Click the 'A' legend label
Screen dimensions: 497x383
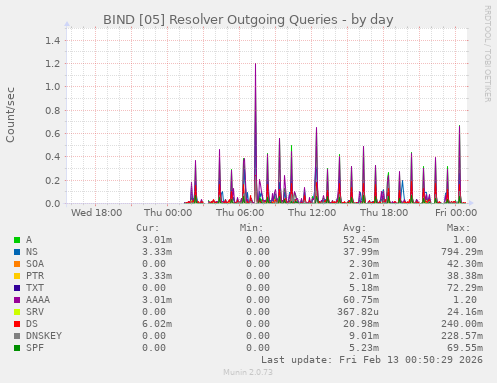point(29,240)
